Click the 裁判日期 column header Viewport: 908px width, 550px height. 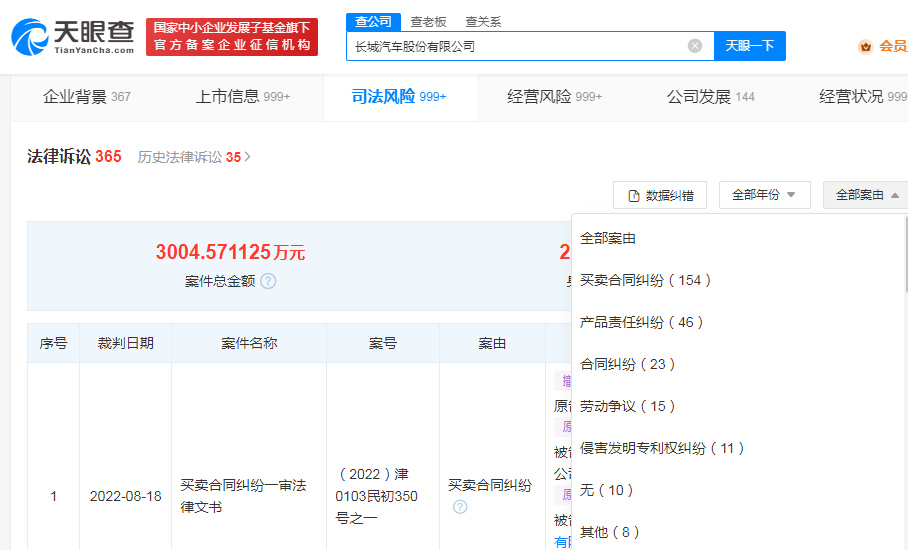[x=125, y=343]
